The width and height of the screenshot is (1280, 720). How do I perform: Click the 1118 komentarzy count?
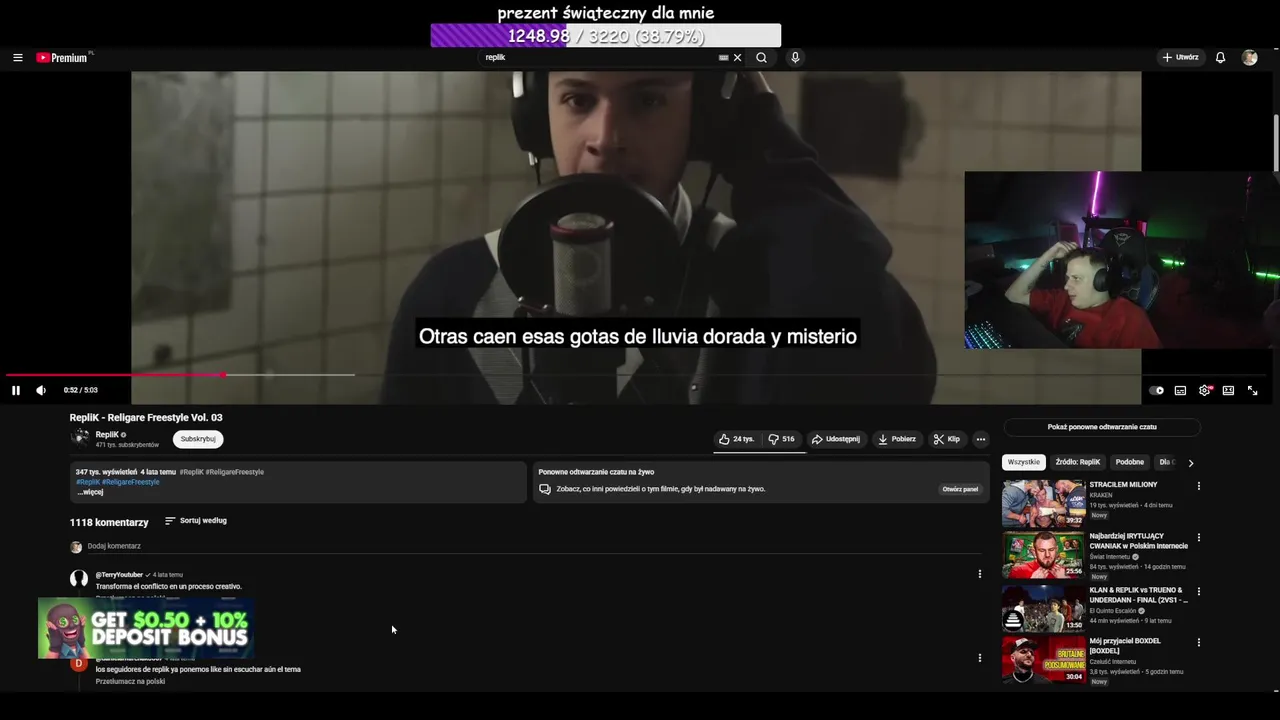109,522
